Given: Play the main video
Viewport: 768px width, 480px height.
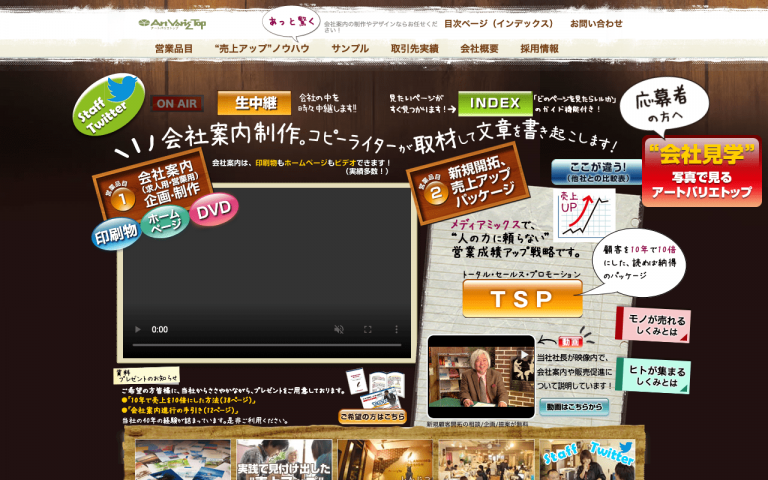Looking at the screenshot, I should tap(138, 329).
